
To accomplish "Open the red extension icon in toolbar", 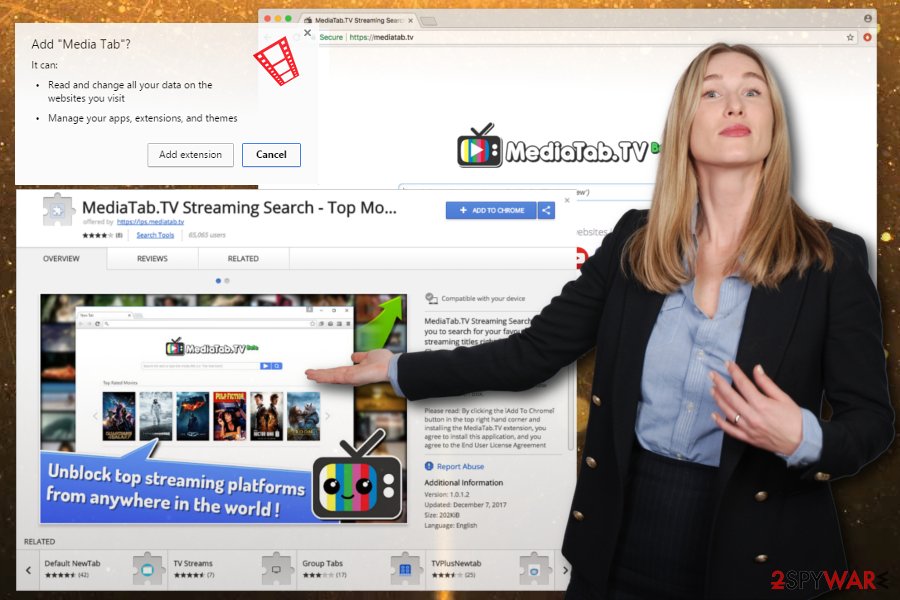I will tap(867, 37).
